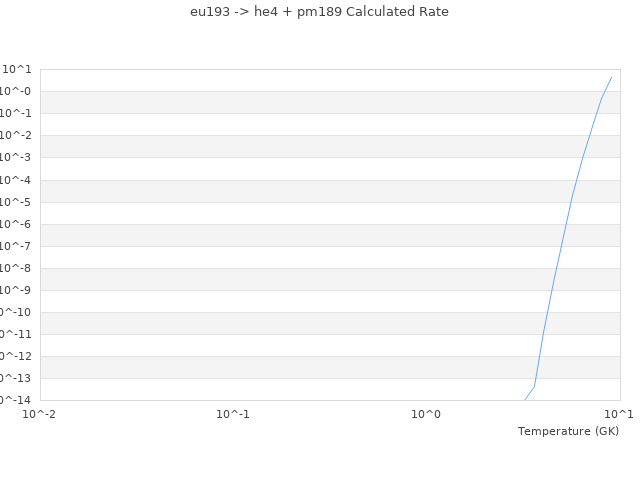Click the 10^-1 y-axis tick label
Image resolution: width=640 pixels, height=480 pixels.
point(16,113)
